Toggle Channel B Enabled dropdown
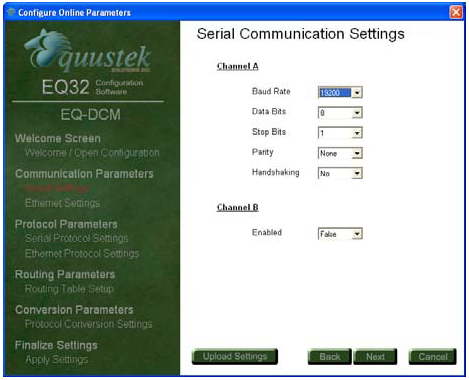Viewport: 469px width, 380px height. 357,234
